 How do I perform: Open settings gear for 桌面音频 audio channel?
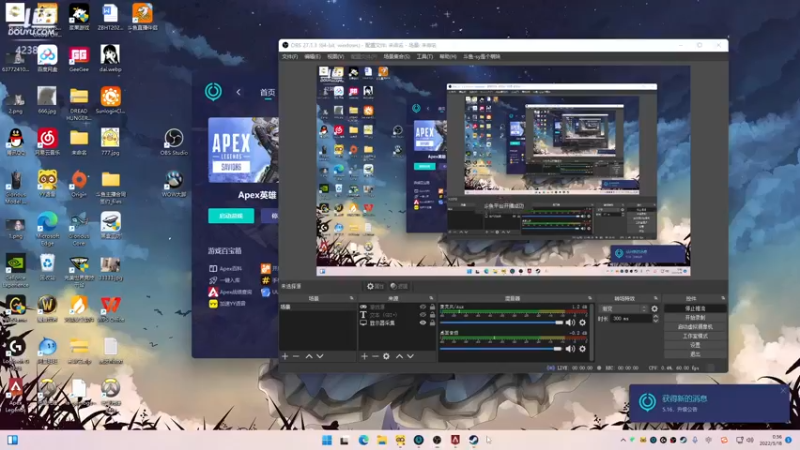point(582,349)
